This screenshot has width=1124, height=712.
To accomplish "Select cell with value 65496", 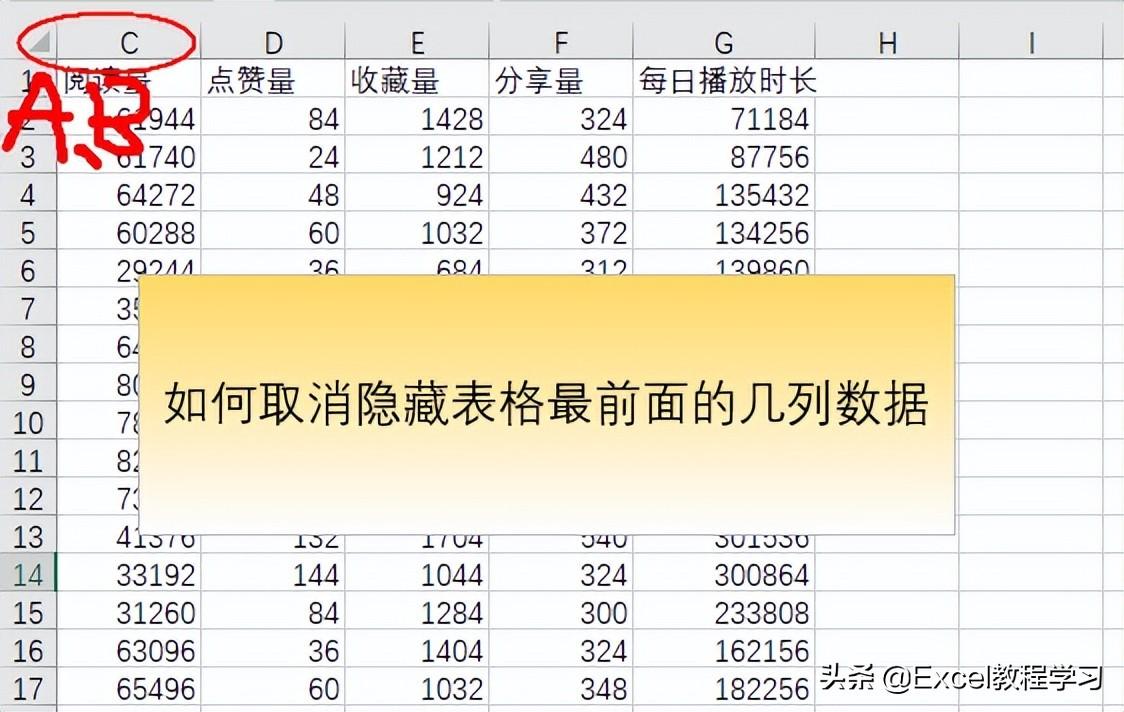I will click(x=129, y=688).
